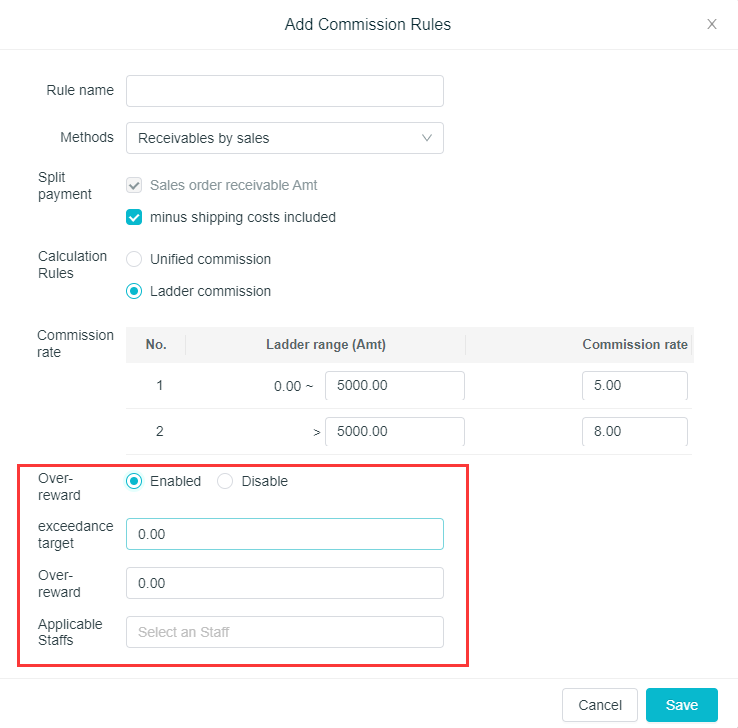Image resolution: width=738 pixels, height=728 pixels.
Task: Save the commission rule
Action: pos(681,705)
